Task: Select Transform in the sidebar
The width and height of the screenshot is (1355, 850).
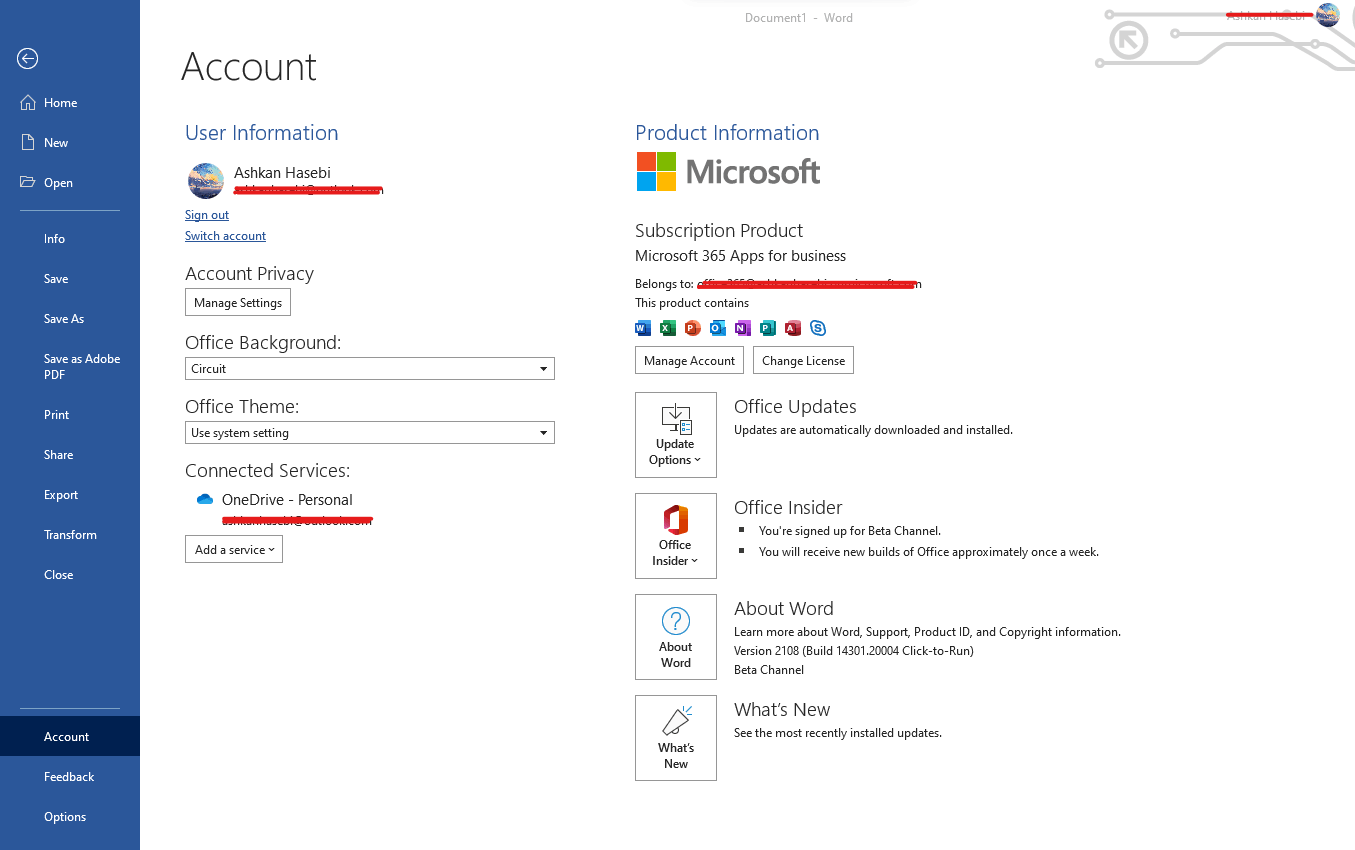Action: 70,535
